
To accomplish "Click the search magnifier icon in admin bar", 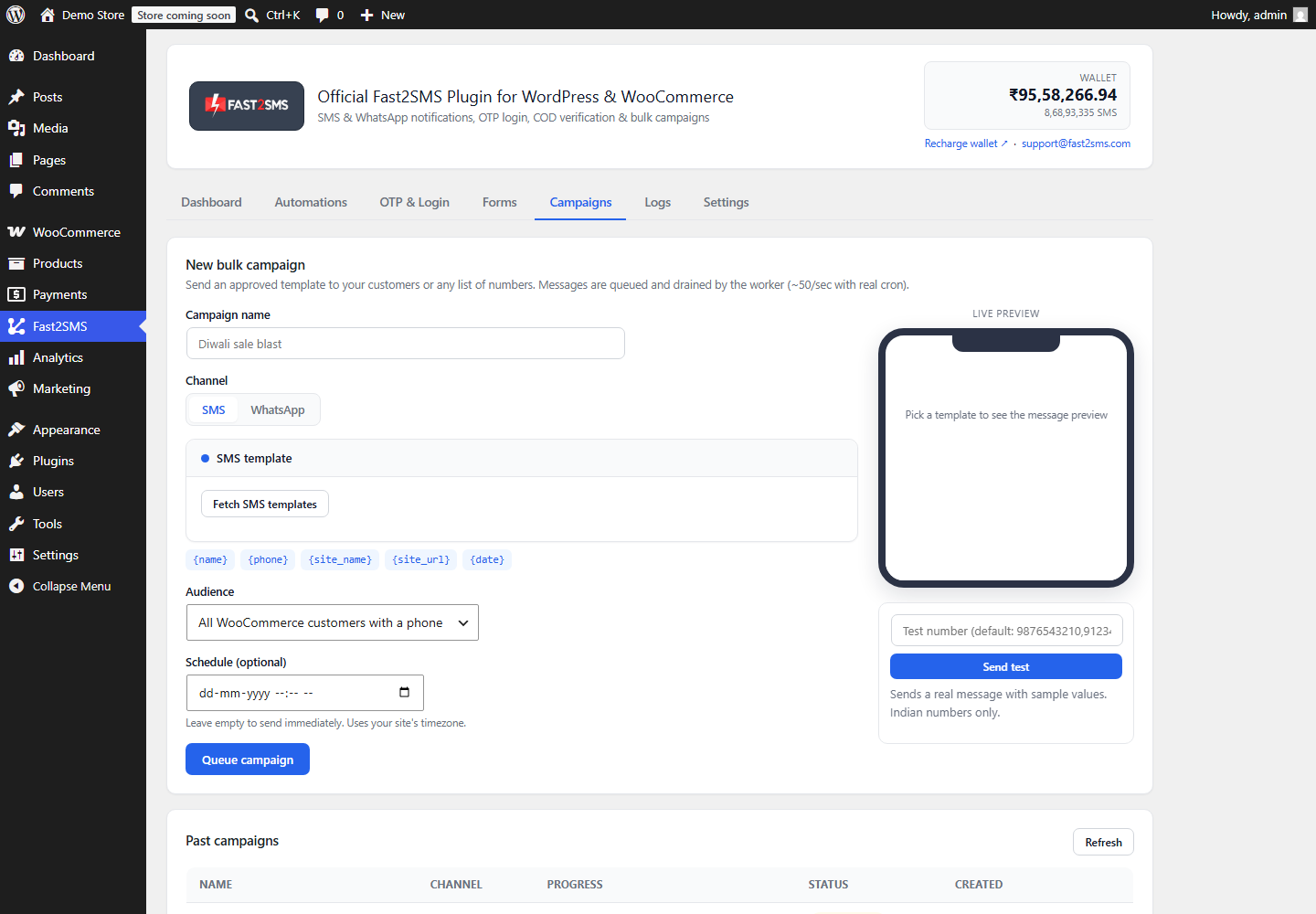I will click(x=251, y=16).
